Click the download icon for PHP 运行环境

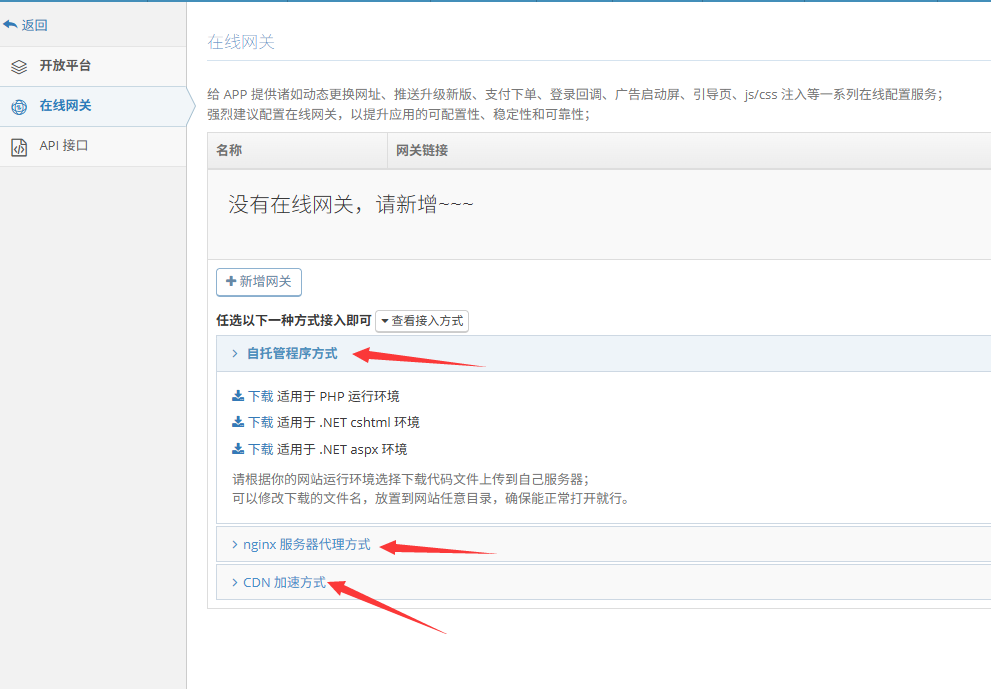coord(238,396)
